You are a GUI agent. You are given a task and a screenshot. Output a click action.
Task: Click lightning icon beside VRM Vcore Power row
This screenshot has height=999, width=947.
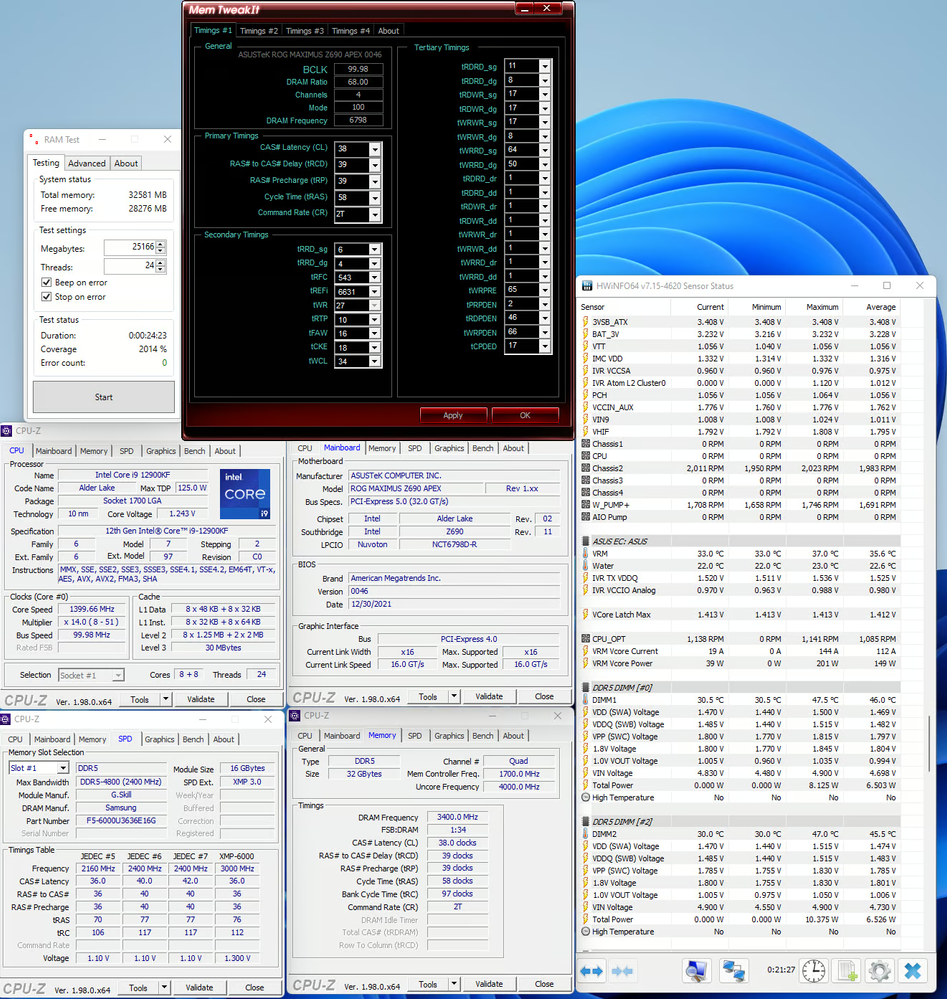click(x=586, y=663)
